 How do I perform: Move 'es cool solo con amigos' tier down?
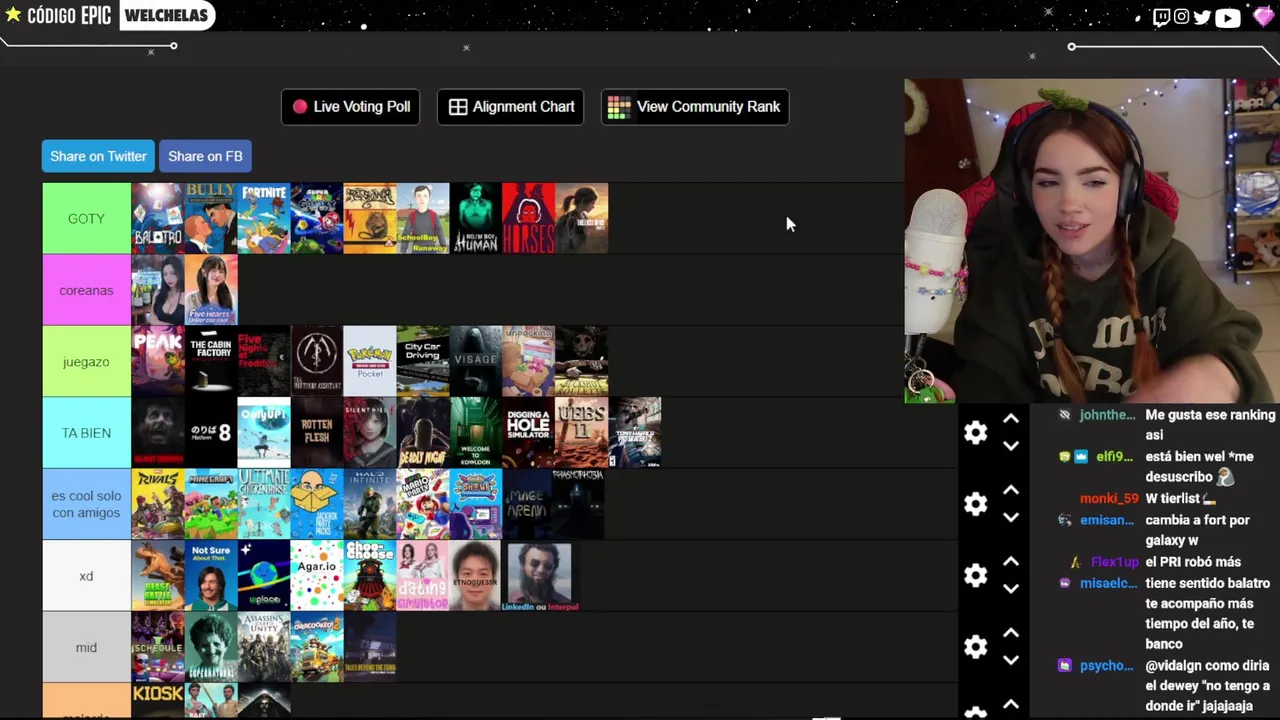point(1011,518)
